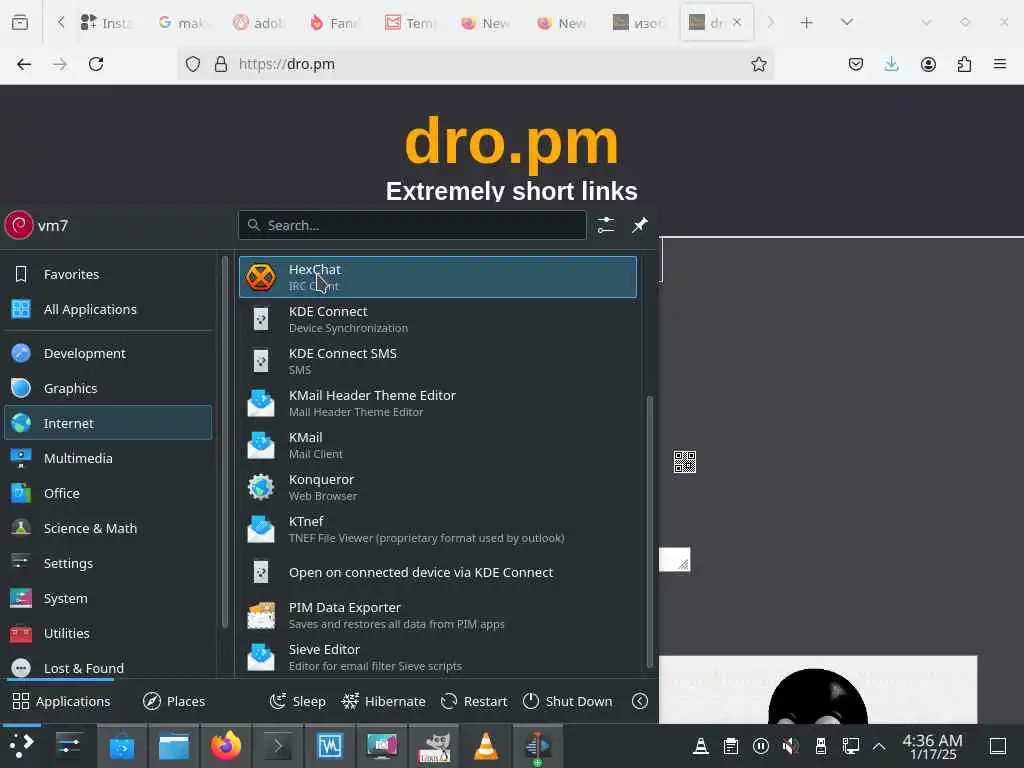Launch Konqueror web browser
This screenshot has width=1024, height=768.
[x=438, y=487]
